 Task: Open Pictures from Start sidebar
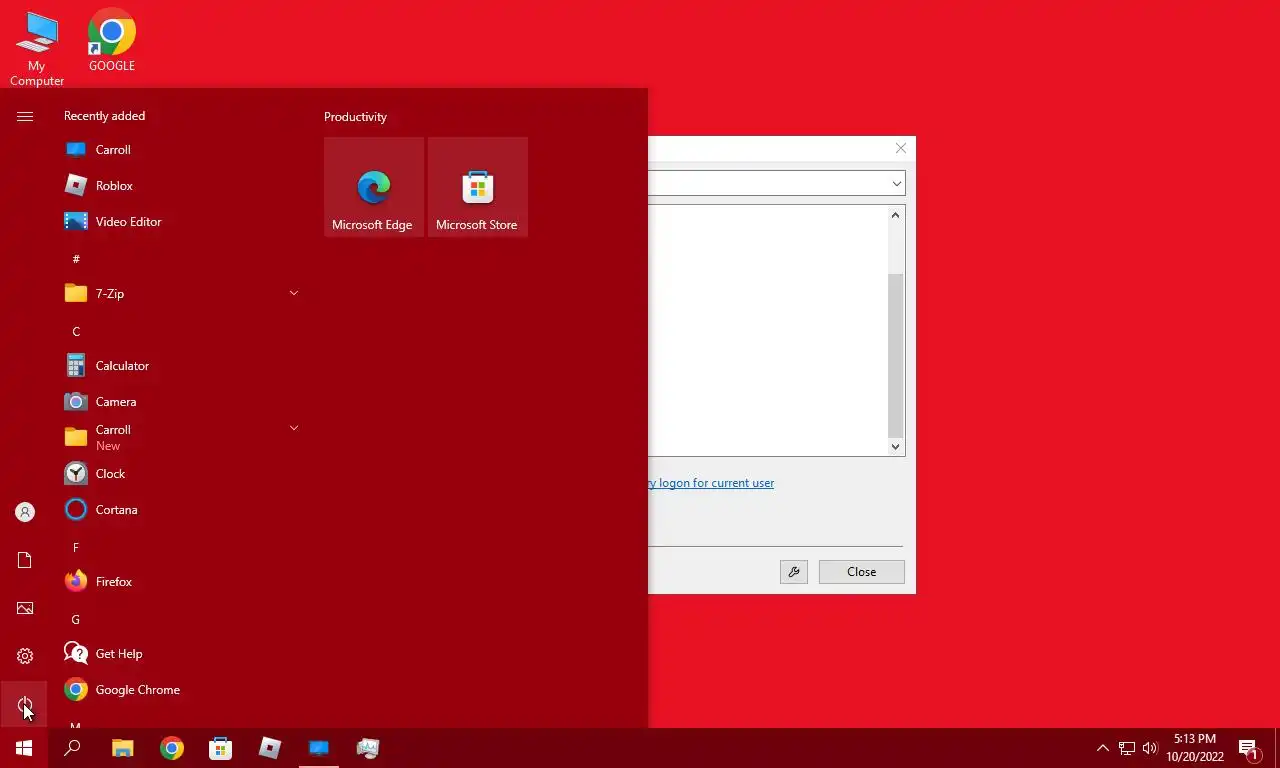25,608
